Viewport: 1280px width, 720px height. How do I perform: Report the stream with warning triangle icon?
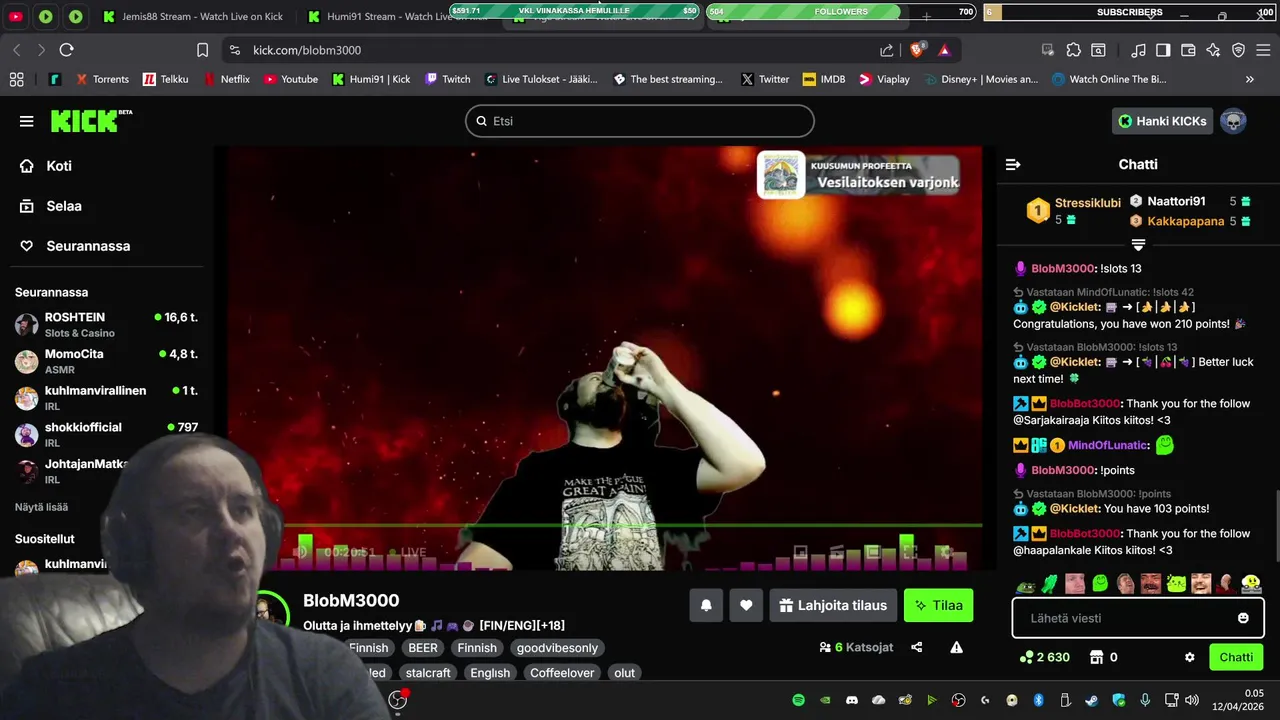click(x=956, y=647)
